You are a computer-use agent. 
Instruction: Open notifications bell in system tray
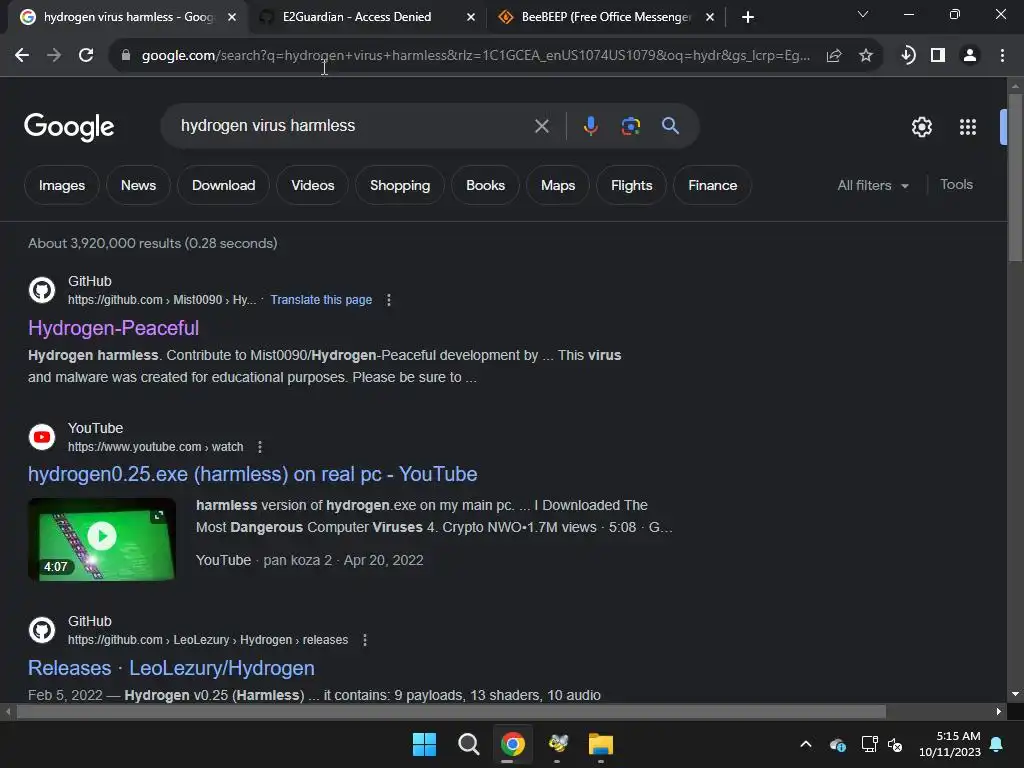click(997, 744)
